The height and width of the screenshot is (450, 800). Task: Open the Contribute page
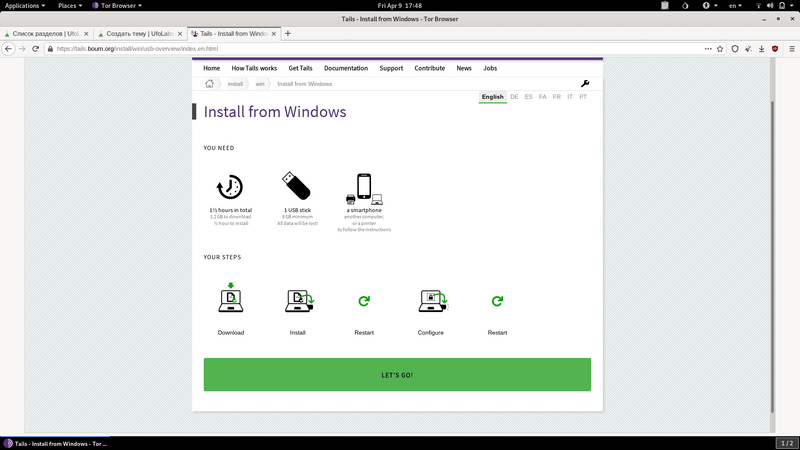[429, 68]
